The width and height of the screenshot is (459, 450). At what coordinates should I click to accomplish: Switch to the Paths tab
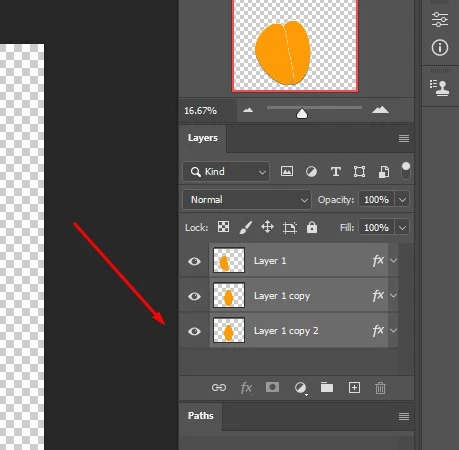(x=201, y=416)
